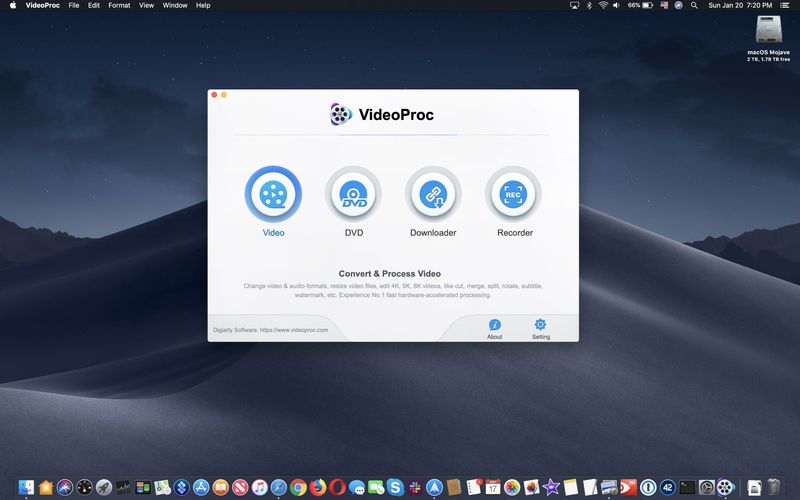Open System Preferences in the Dock
This screenshot has width=800, height=500.
tap(706, 487)
